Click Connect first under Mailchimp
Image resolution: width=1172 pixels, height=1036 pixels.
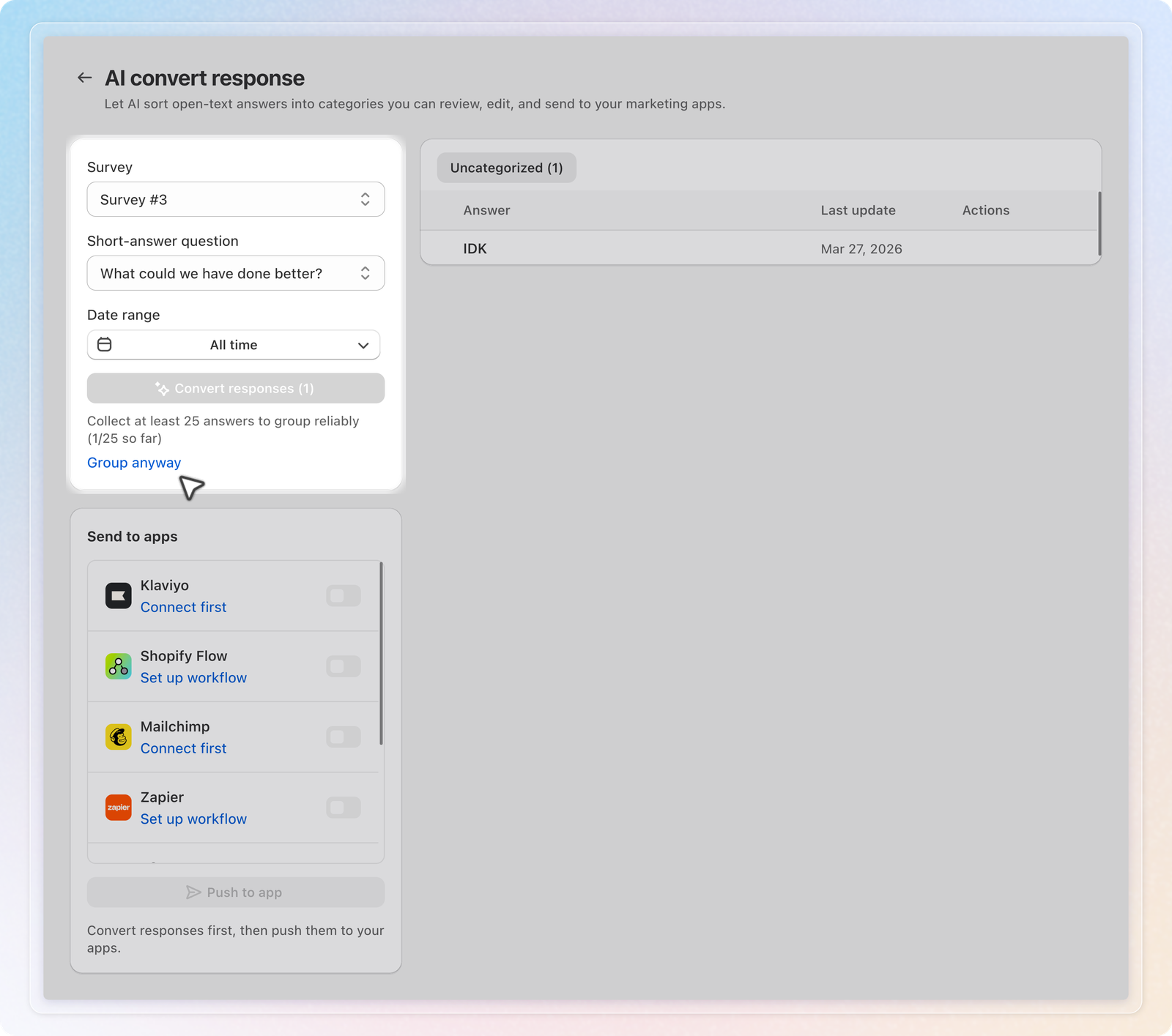pyautogui.click(x=183, y=748)
